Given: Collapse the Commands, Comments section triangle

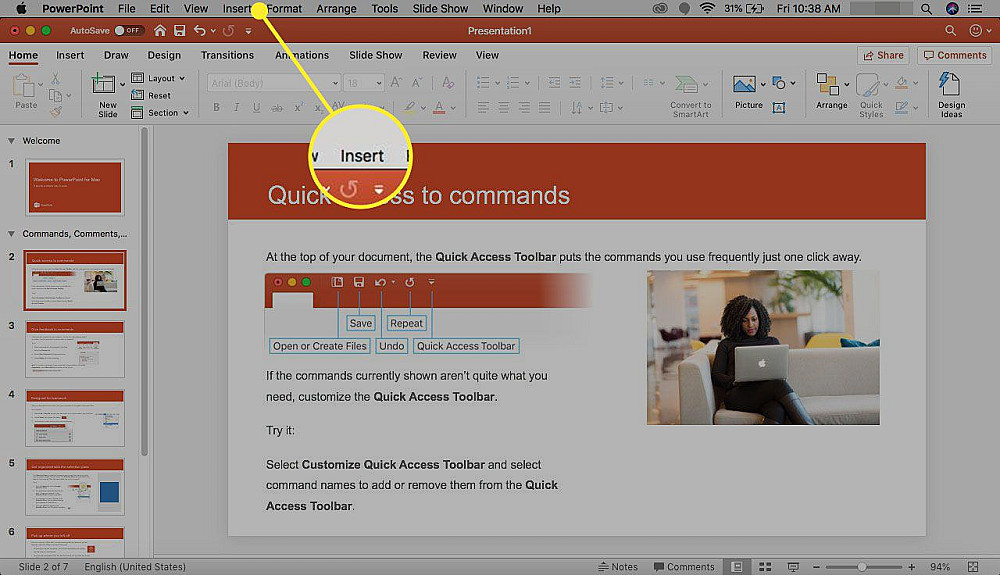Looking at the screenshot, I should point(11,234).
